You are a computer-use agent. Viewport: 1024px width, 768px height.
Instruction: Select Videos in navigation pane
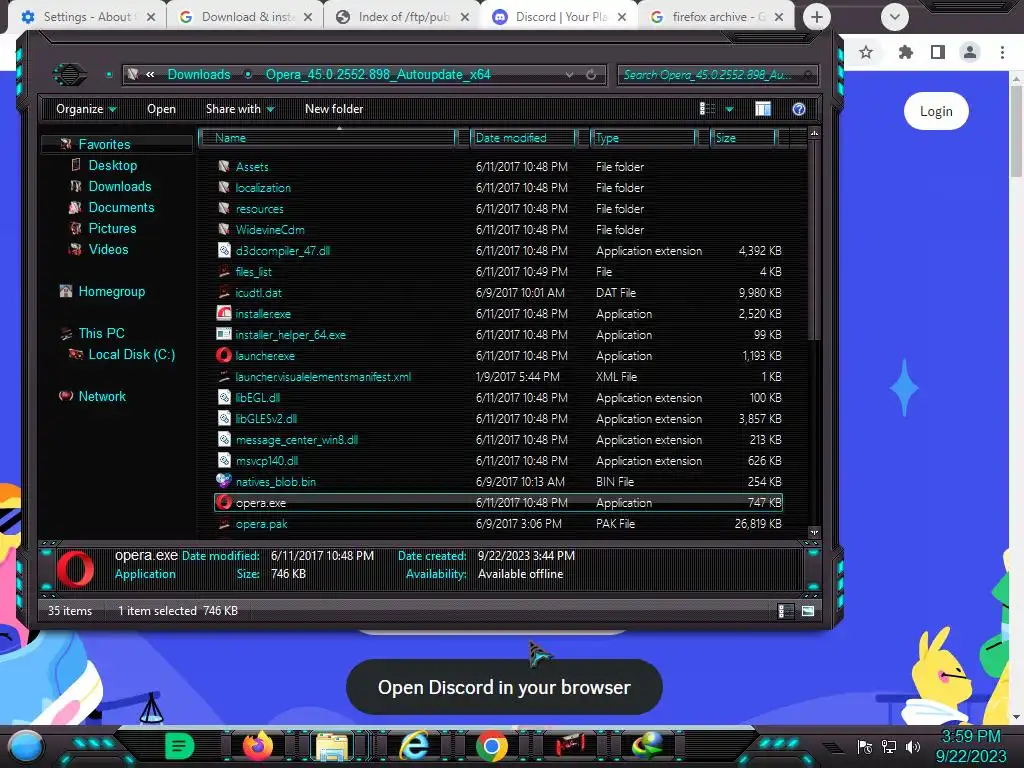108,249
